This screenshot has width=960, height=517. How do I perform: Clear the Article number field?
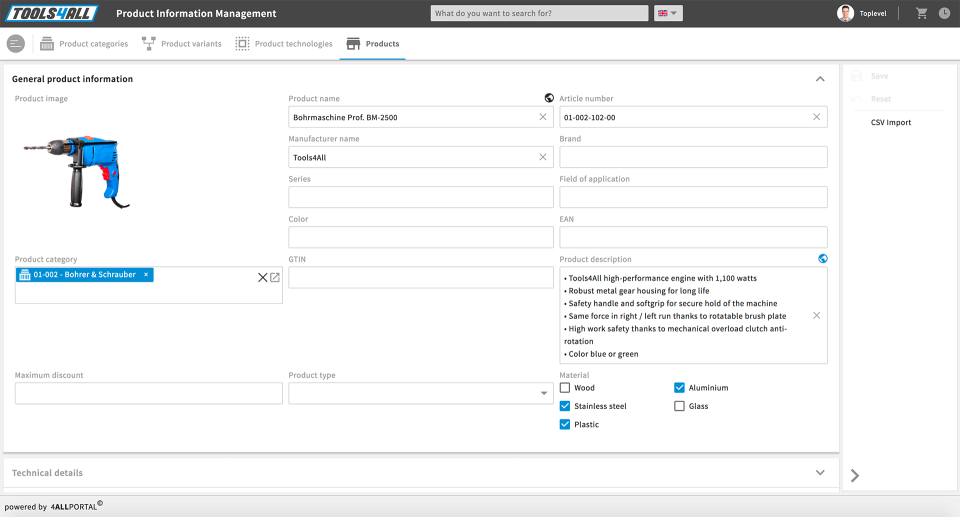[x=816, y=117]
